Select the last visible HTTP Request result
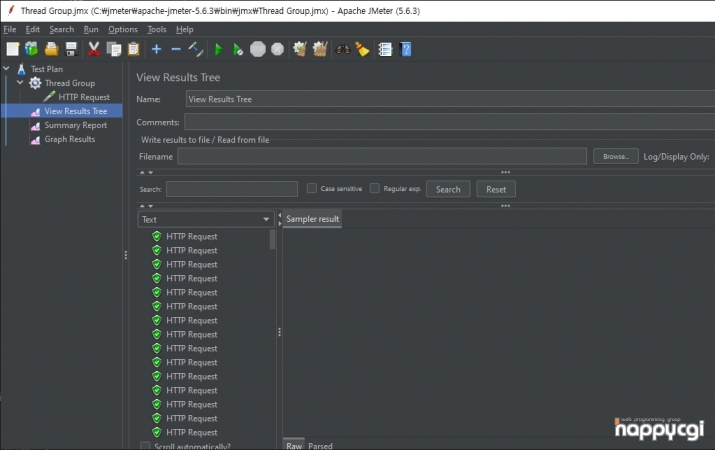 (192, 432)
